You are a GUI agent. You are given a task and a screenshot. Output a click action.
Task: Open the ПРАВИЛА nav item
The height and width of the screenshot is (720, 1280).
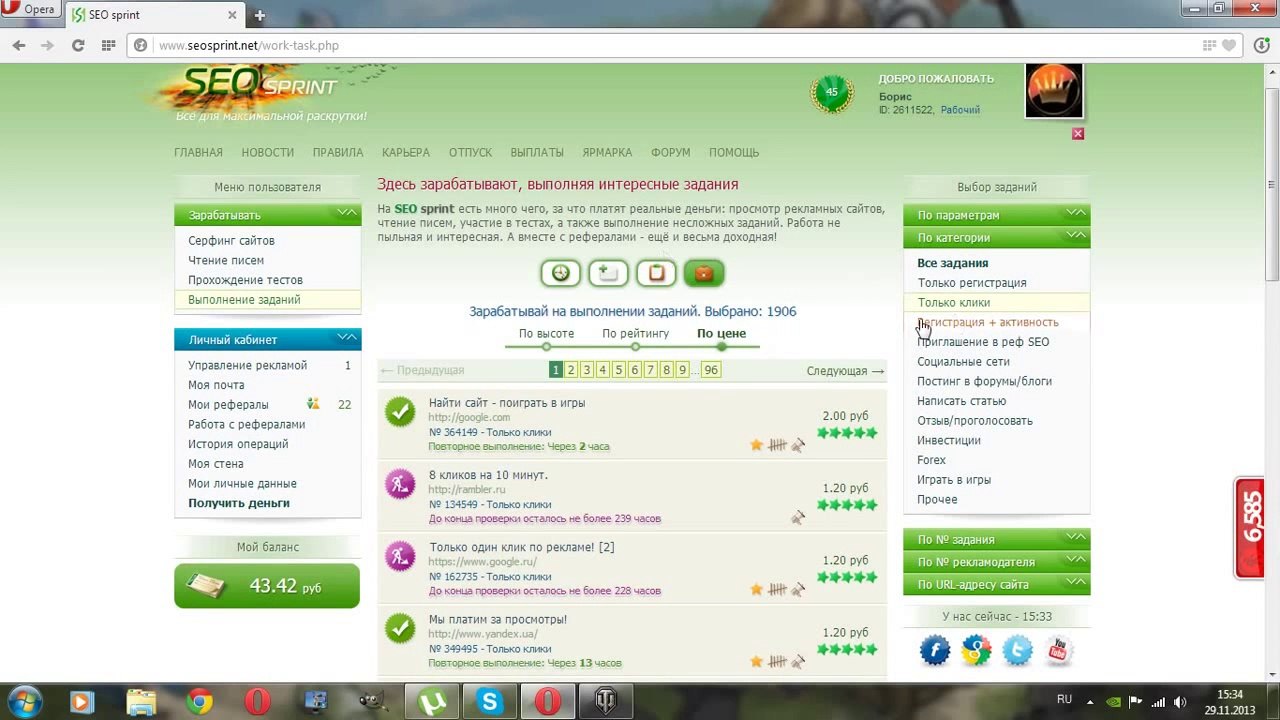pos(337,152)
